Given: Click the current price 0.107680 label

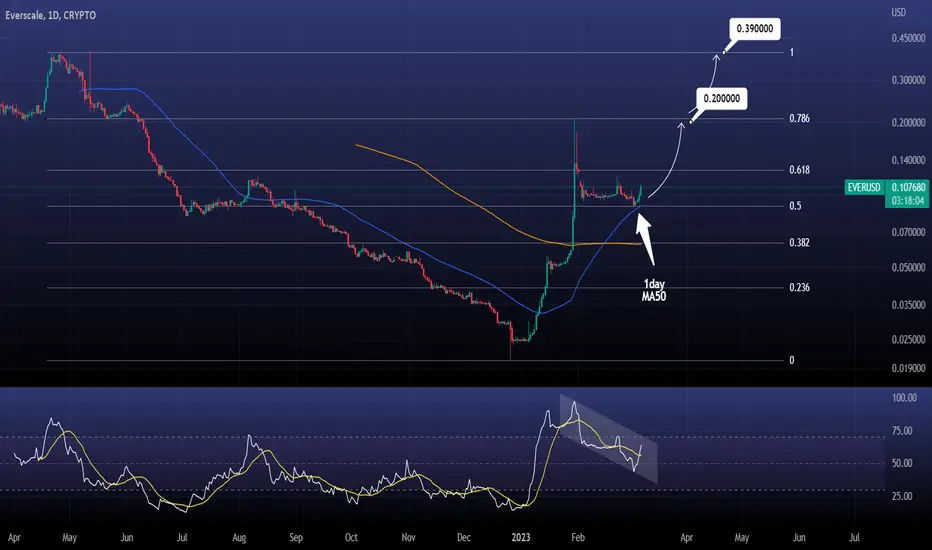Looking at the screenshot, I should click(x=908, y=187).
